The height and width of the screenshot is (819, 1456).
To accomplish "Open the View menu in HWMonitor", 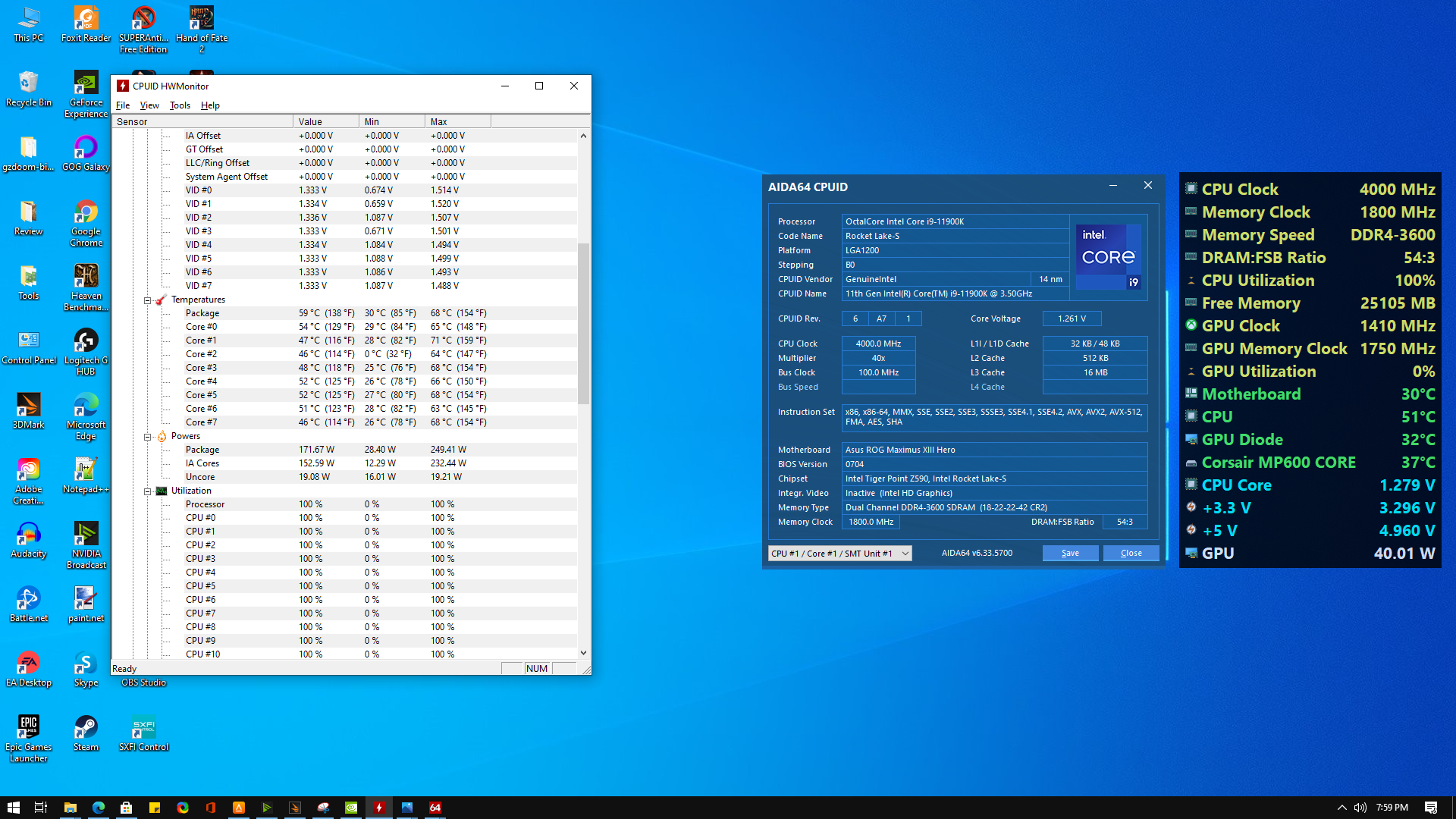I will 149,105.
